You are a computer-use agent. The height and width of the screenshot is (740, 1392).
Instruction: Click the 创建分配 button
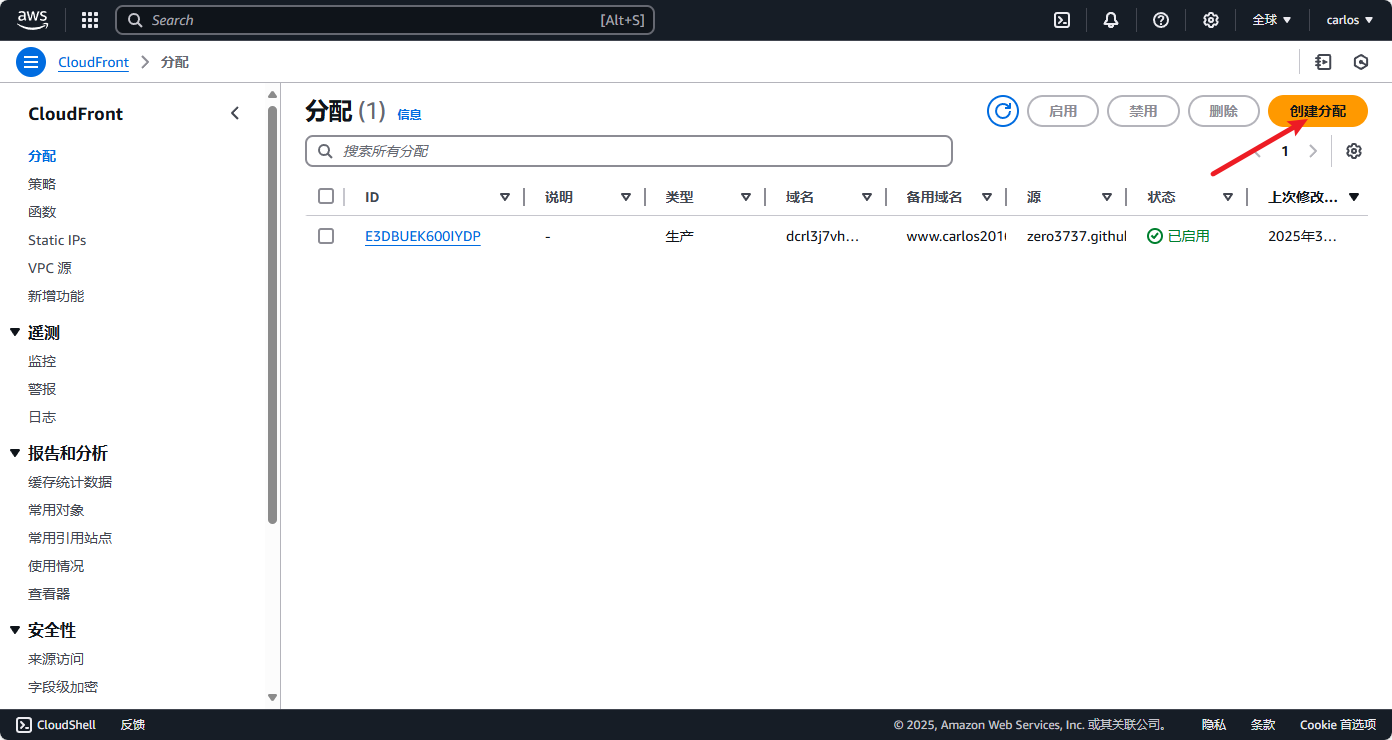(1318, 111)
